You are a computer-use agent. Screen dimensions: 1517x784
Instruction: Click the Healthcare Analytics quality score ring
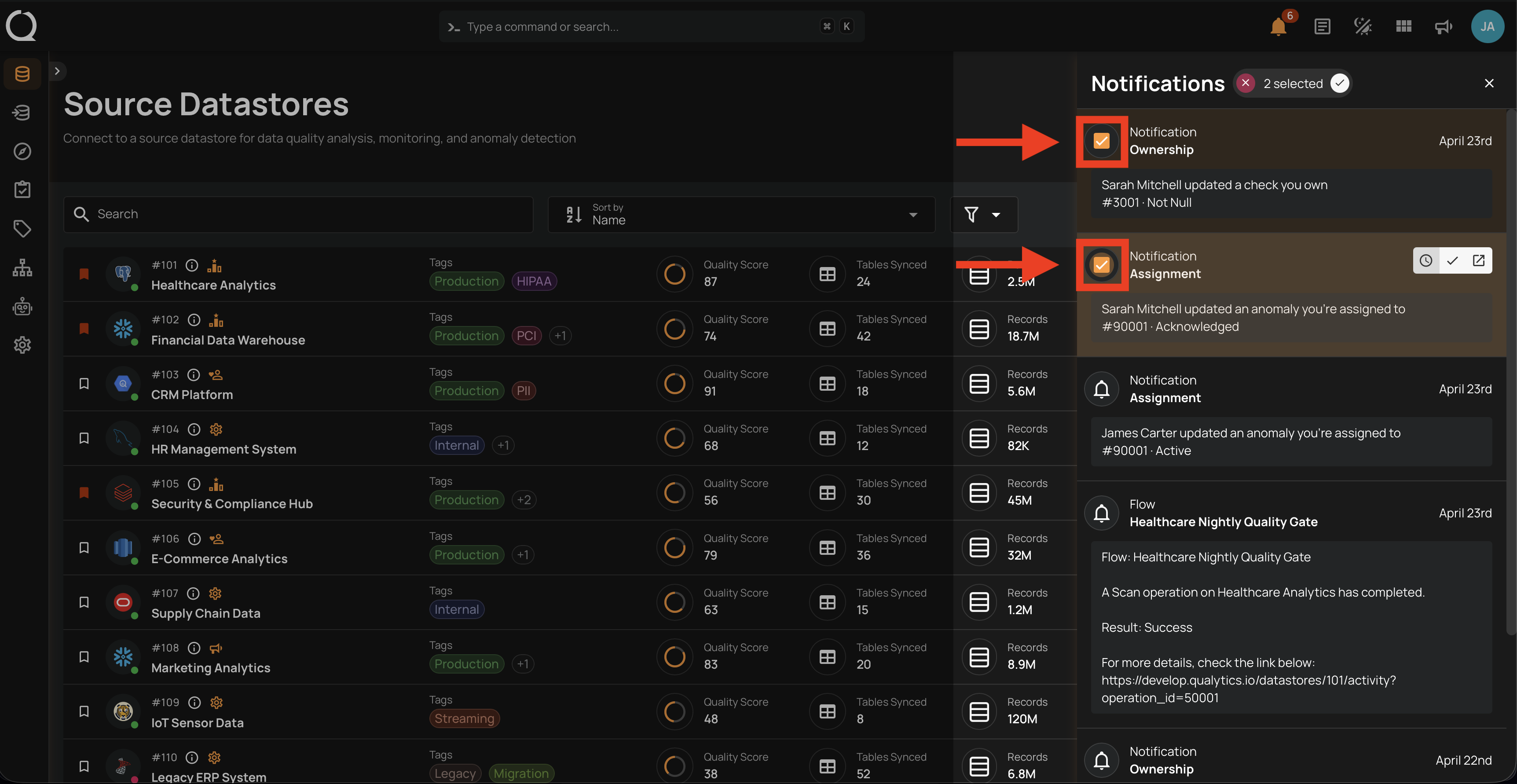(x=674, y=273)
